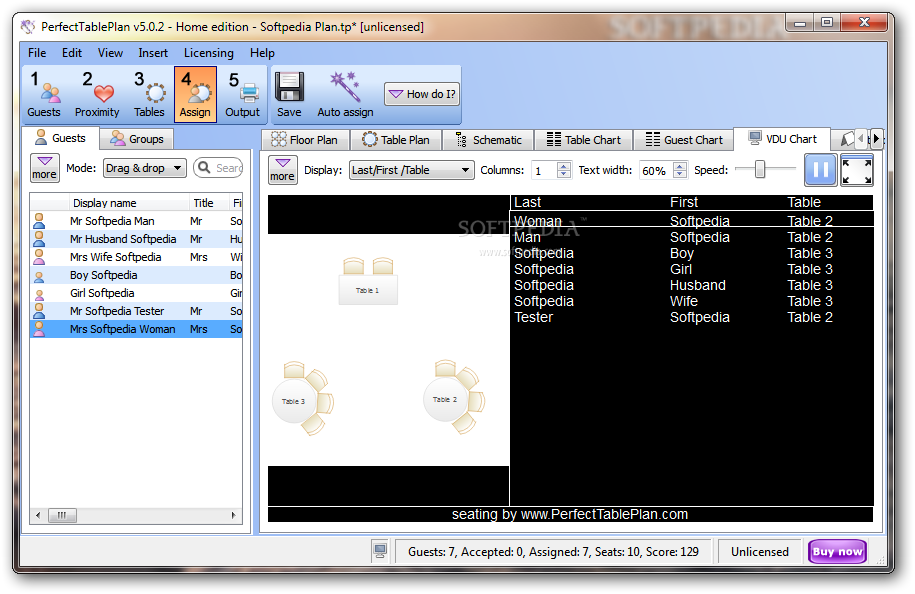This screenshot has height=594, width=915.
Task: Switch to the Table Chart tab
Action: click(584, 140)
